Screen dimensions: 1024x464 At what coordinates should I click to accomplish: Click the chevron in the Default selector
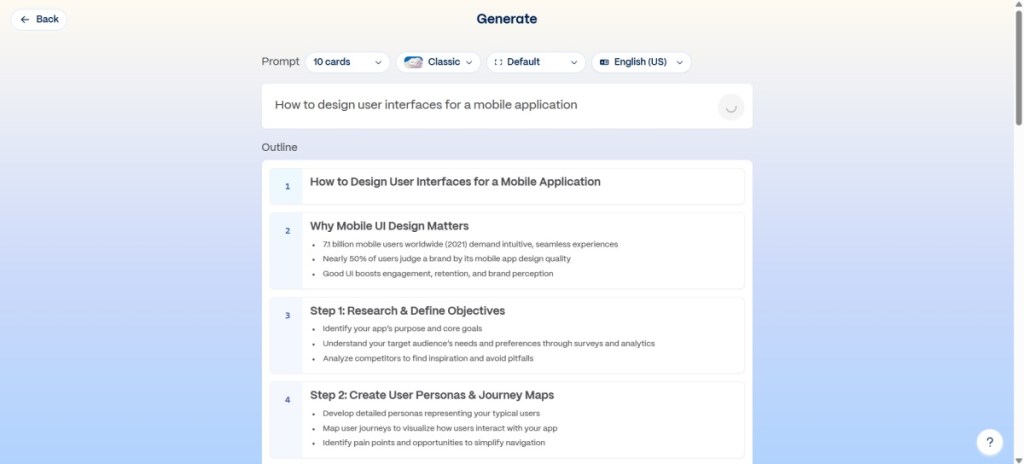(x=573, y=63)
